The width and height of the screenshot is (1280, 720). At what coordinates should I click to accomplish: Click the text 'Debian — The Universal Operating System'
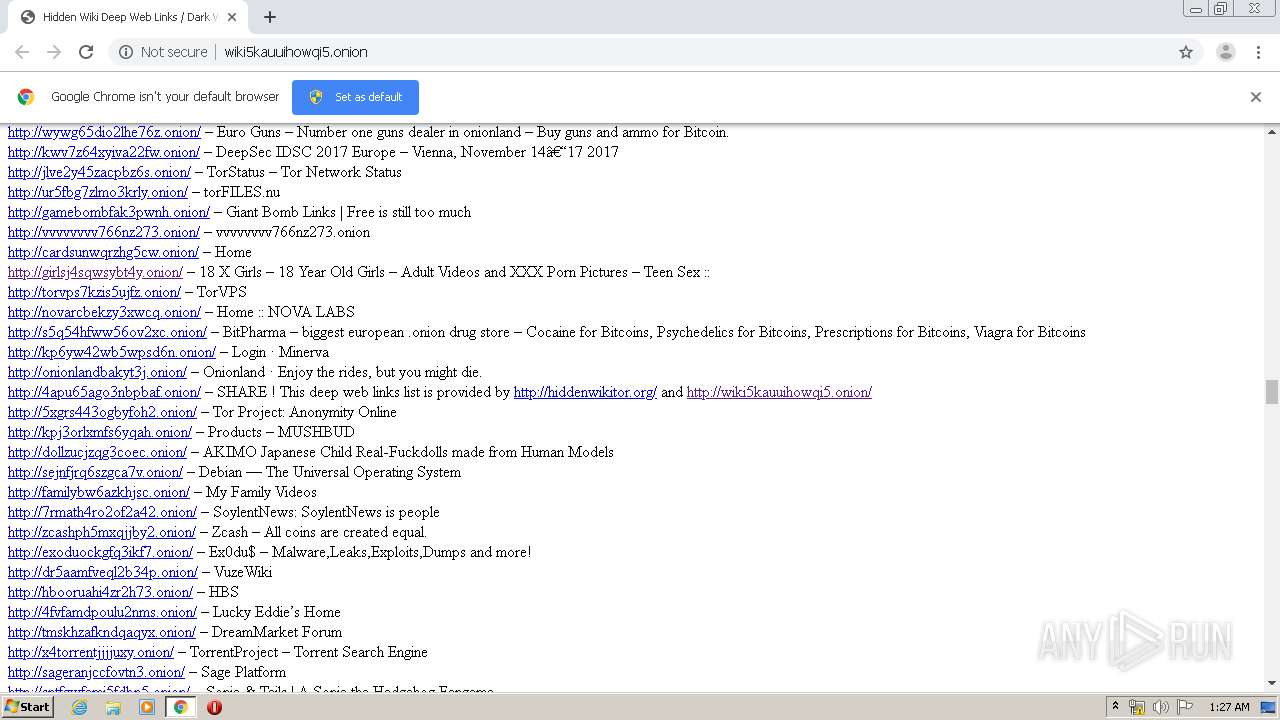(x=330, y=472)
